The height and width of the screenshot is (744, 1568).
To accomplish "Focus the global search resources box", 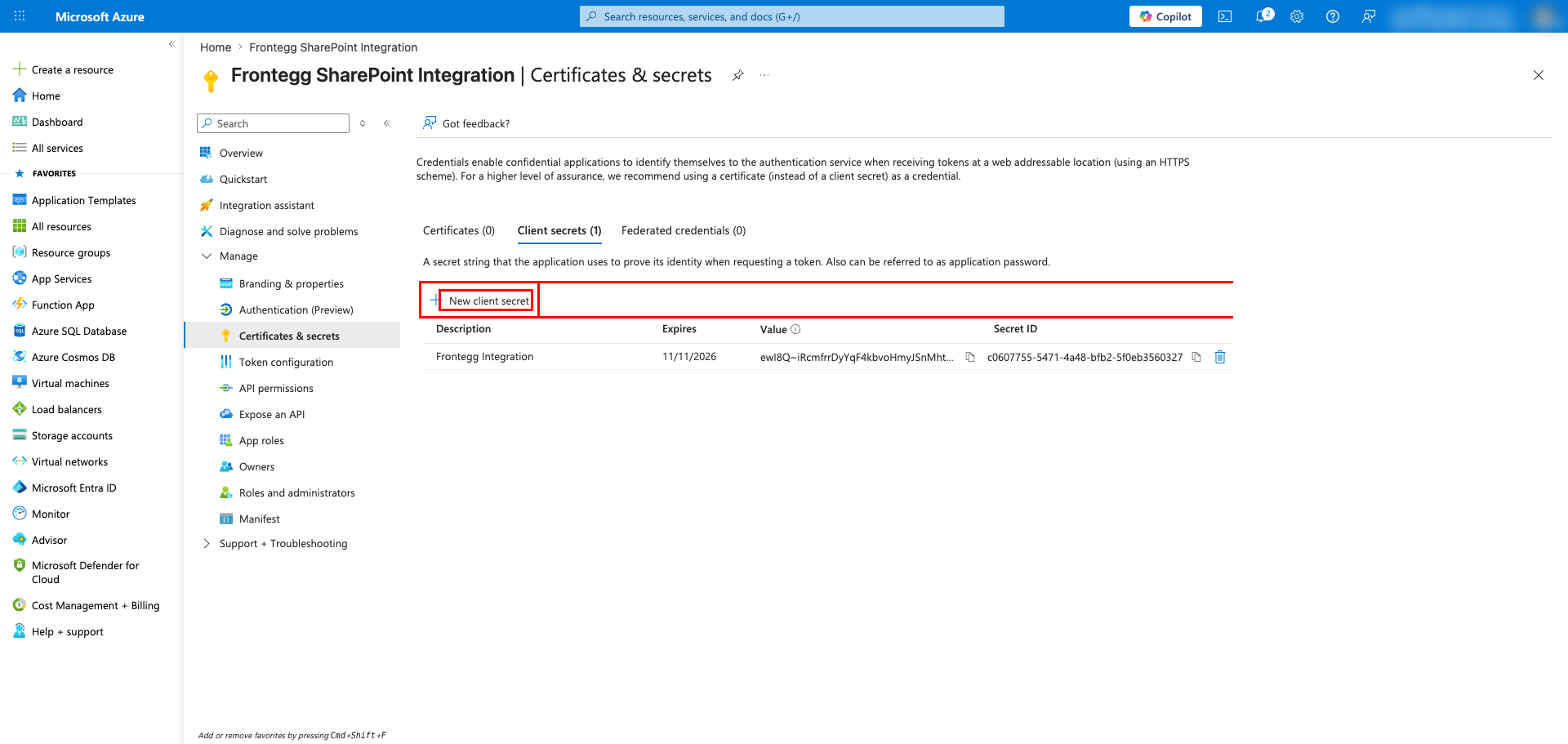I will coord(792,16).
